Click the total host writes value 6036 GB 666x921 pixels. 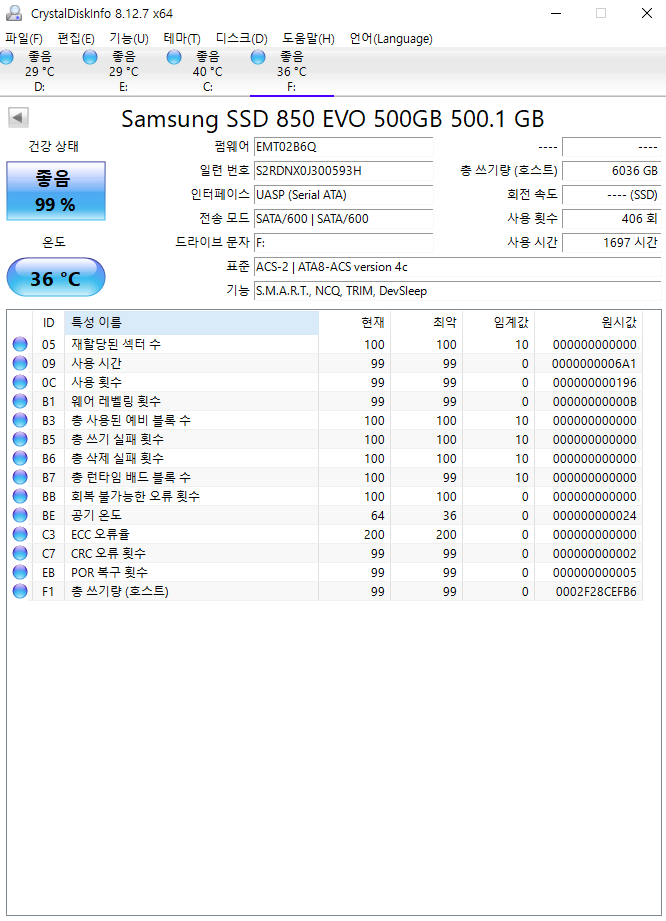[x=611, y=171]
